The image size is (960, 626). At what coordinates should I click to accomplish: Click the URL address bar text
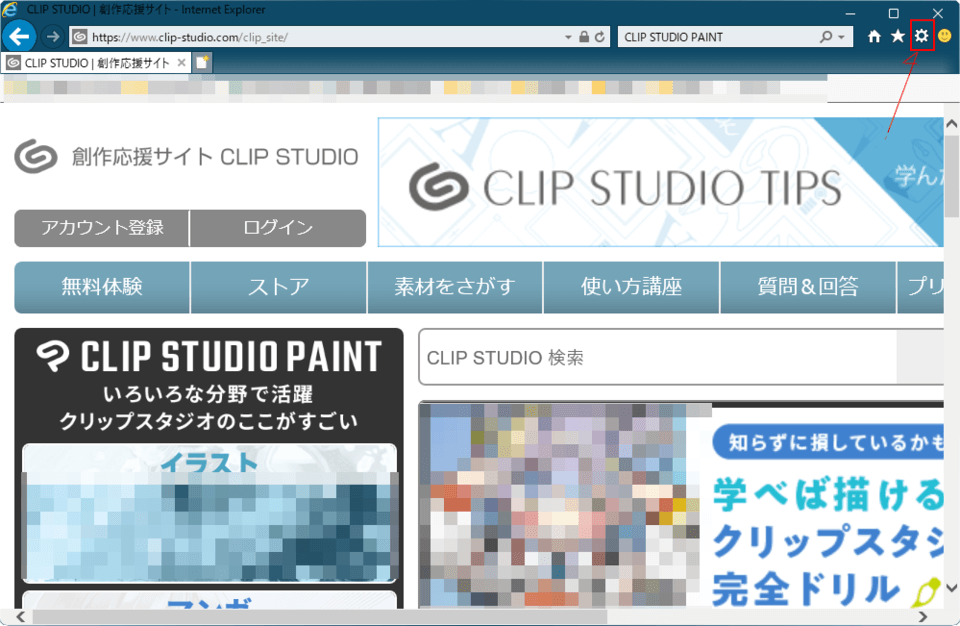pyautogui.click(x=190, y=37)
